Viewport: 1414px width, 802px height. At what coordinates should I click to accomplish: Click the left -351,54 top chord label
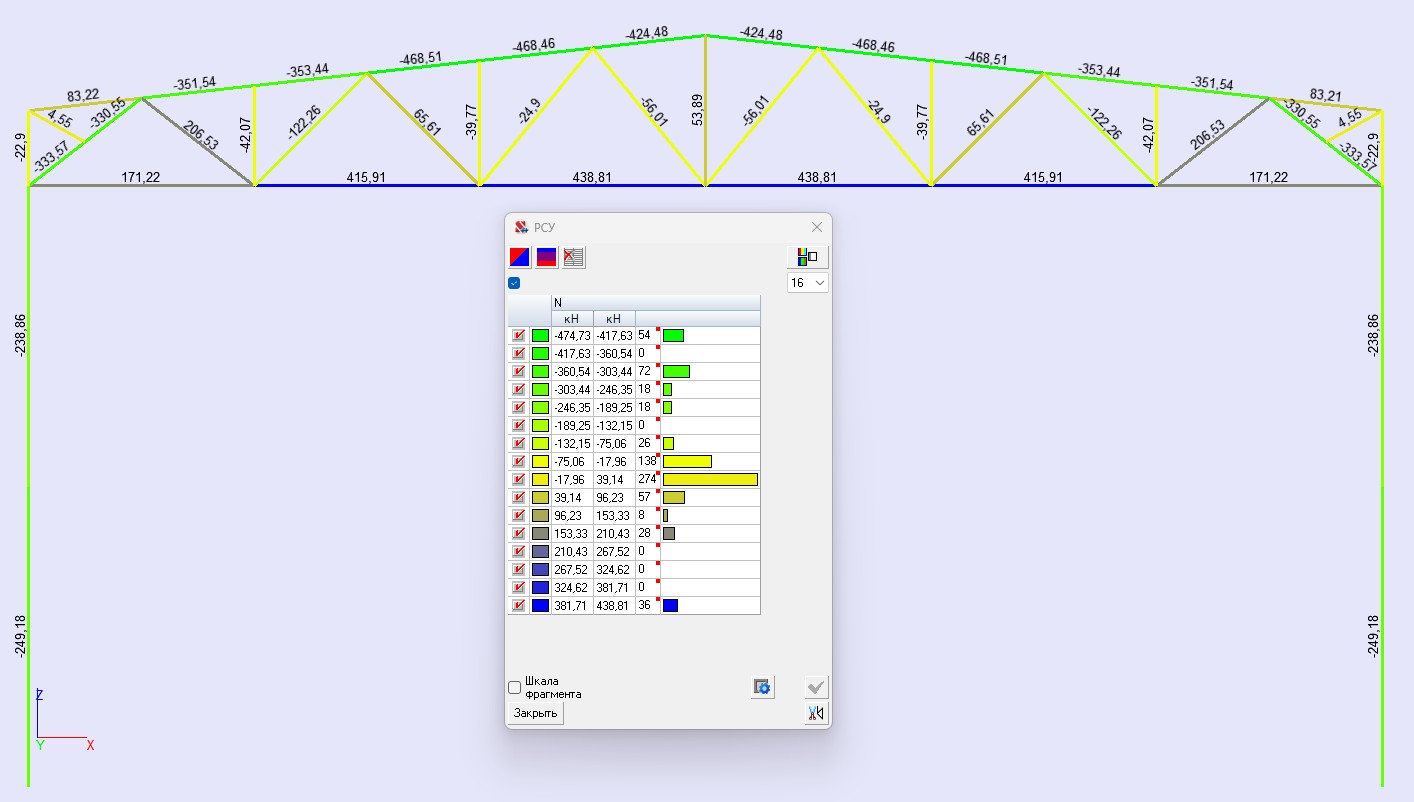[194, 83]
